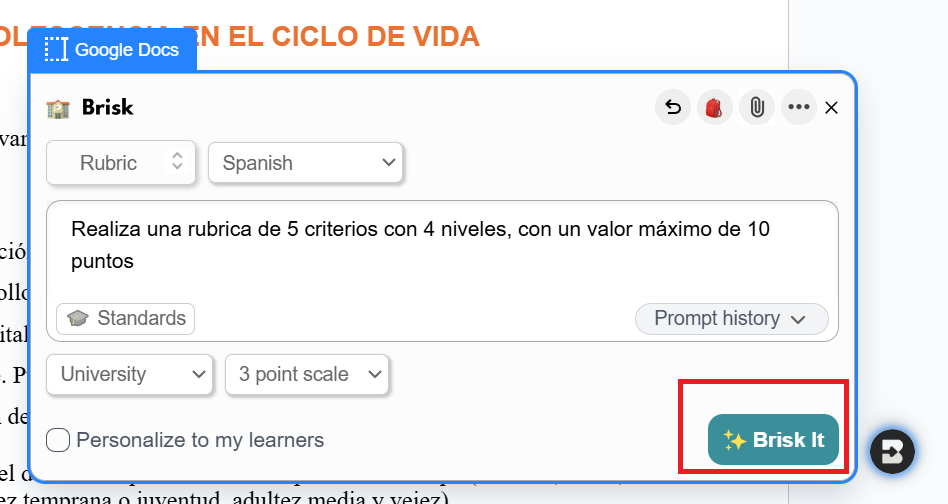Open the 3 point scale dropdown
The width and height of the screenshot is (948, 504).
pyautogui.click(x=307, y=375)
